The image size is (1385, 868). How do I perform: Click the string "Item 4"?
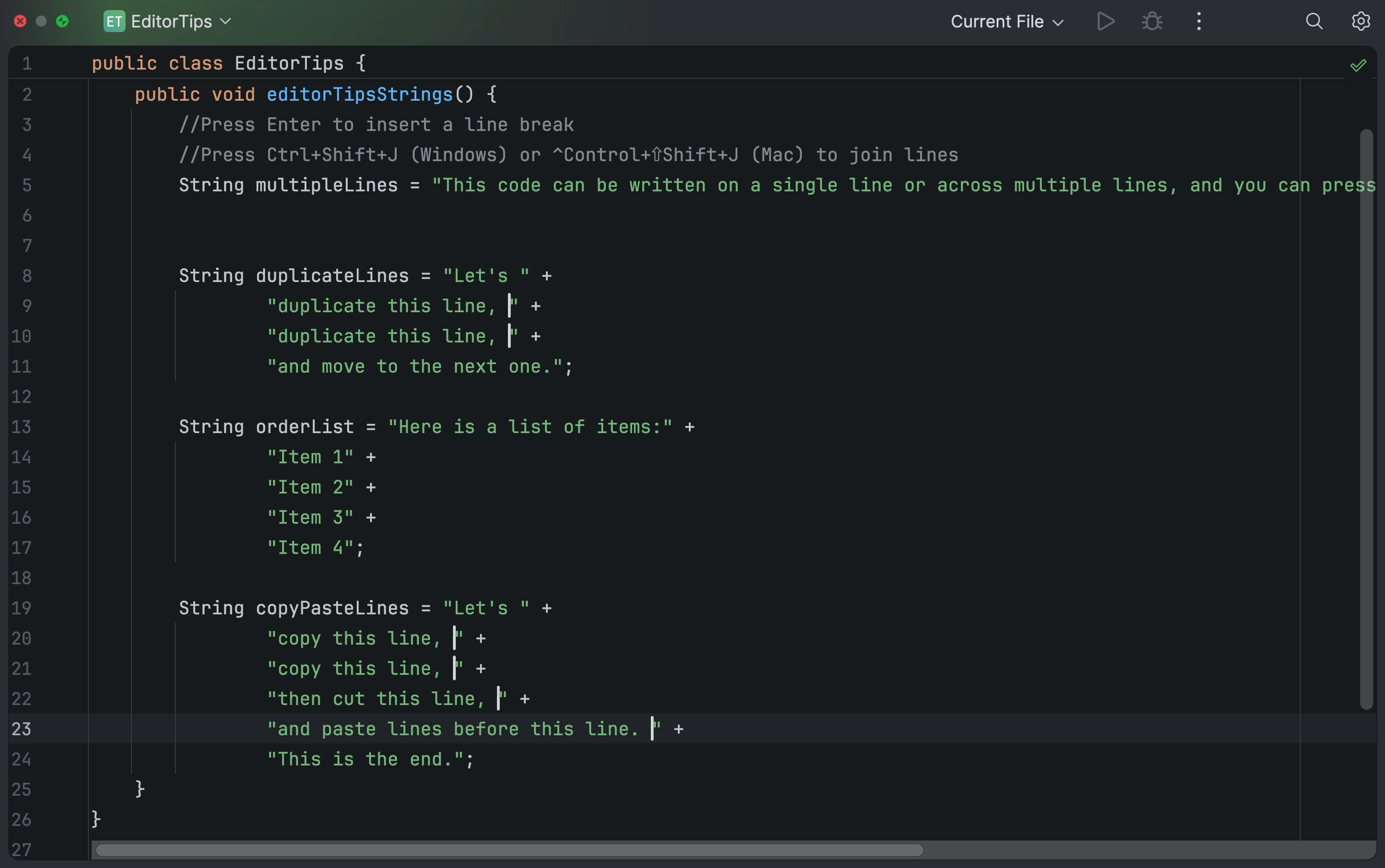(x=310, y=548)
